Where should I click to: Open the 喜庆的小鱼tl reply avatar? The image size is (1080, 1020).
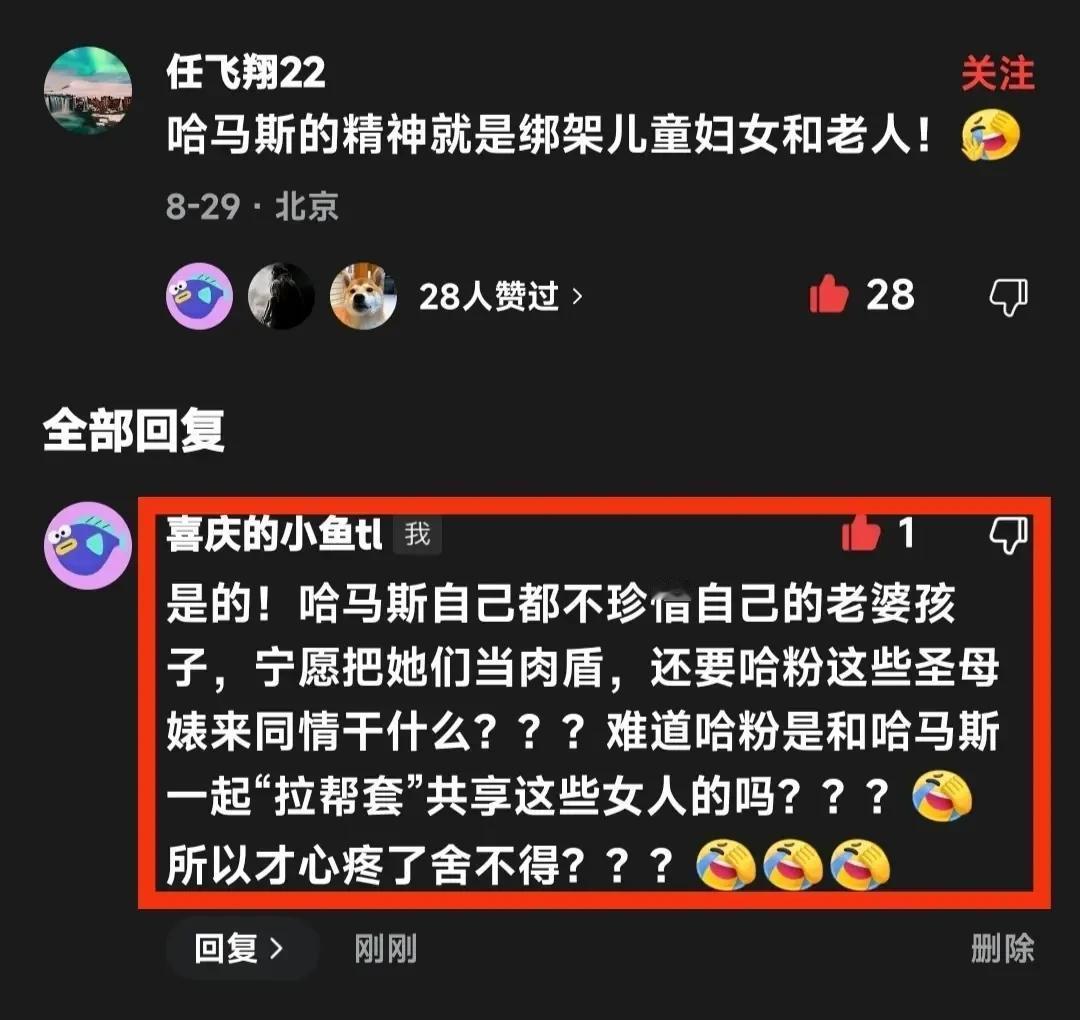[87, 545]
